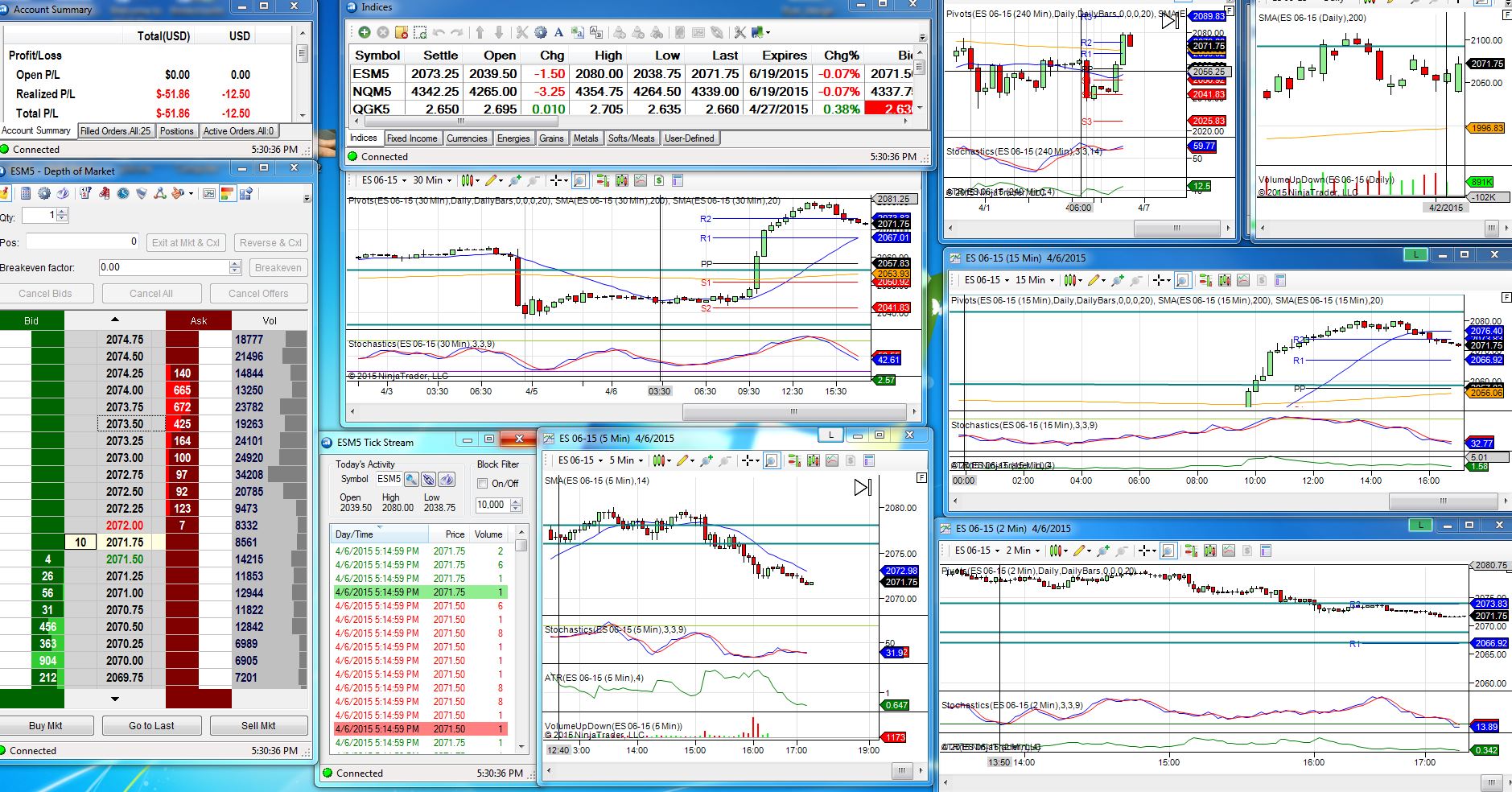
Task: Open ES 06-15 instrument dropdown in 2 Min chart
Action: click(977, 551)
